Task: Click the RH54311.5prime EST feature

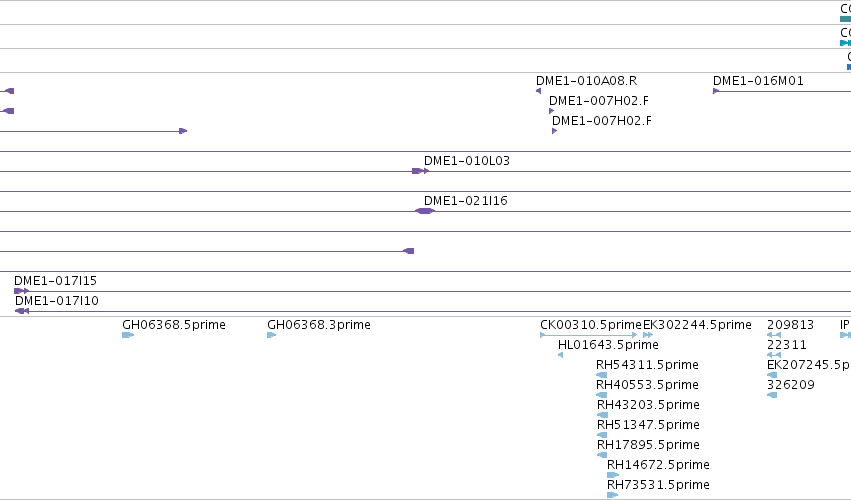Action: point(601,375)
